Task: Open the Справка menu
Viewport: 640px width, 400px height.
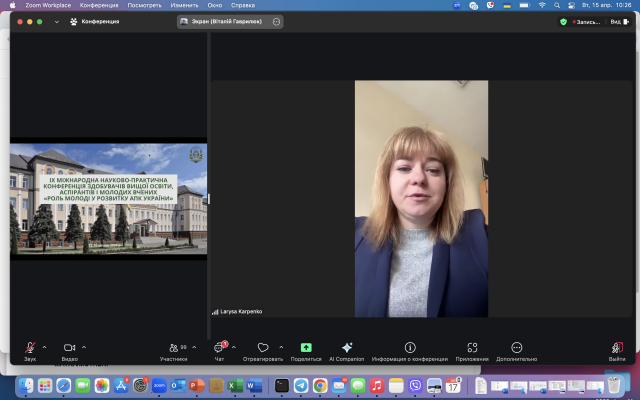Action: pyautogui.click(x=243, y=5)
